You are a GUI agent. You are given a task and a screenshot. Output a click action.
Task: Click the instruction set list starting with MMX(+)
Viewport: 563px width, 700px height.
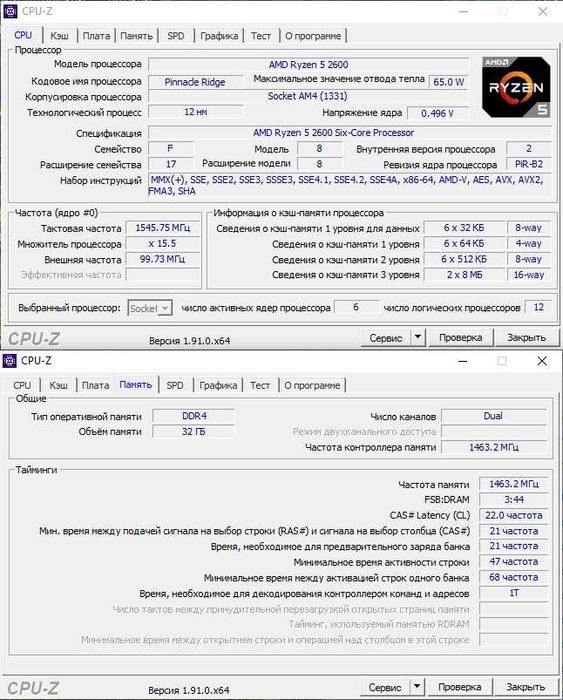[x=348, y=185]
